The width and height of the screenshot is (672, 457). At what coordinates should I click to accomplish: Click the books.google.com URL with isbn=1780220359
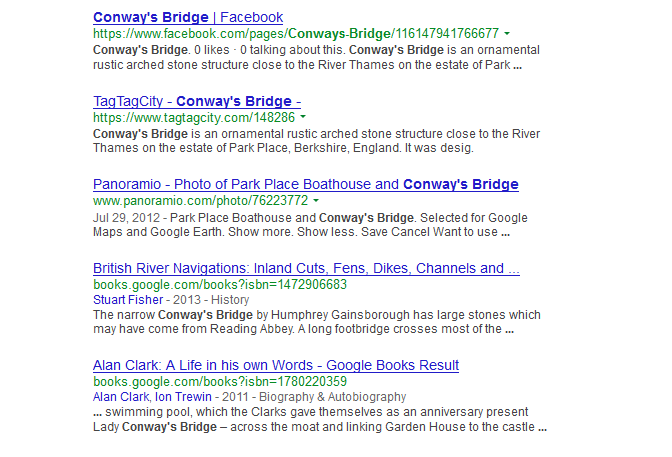[220, 382]
